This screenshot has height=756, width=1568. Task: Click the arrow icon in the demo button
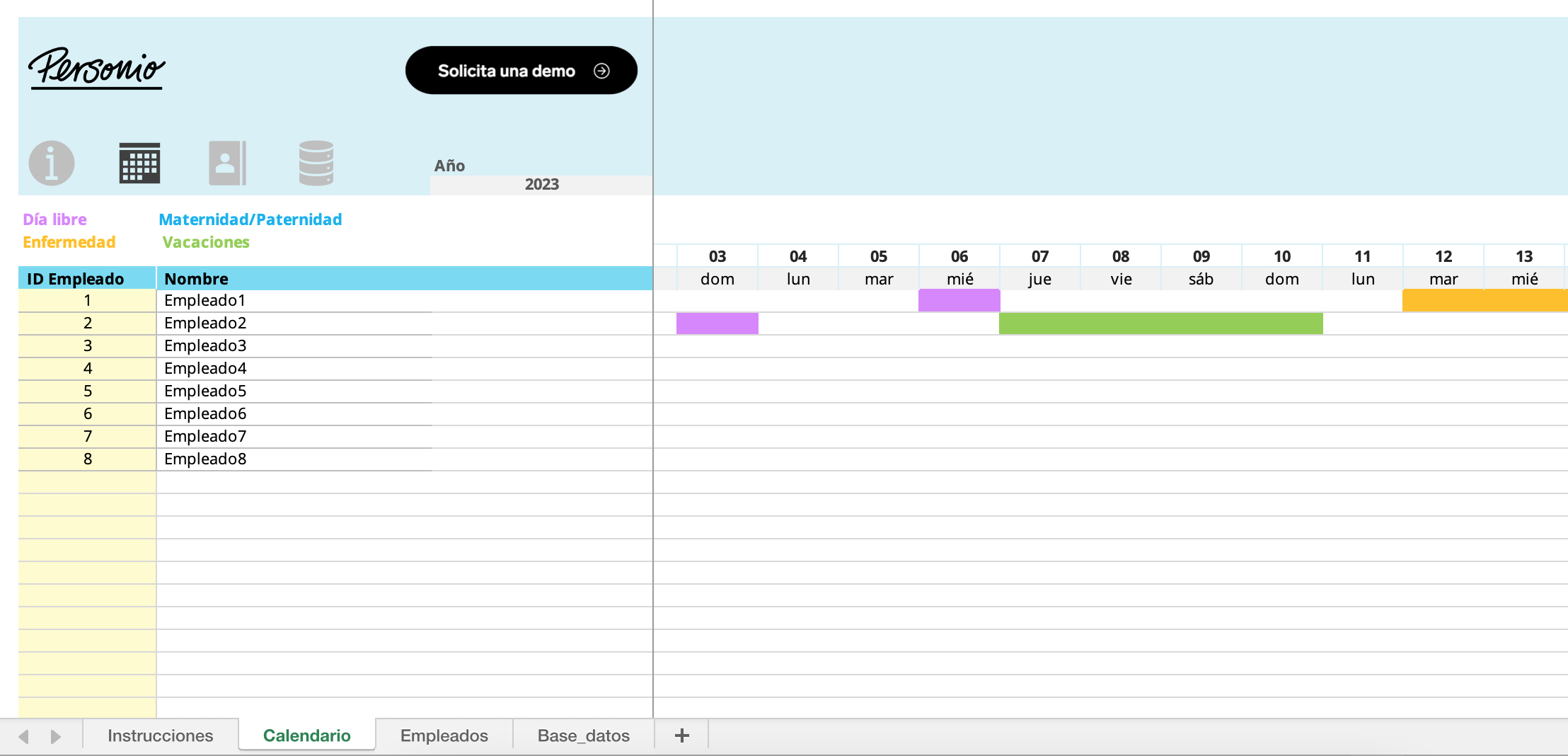point(601,71)
